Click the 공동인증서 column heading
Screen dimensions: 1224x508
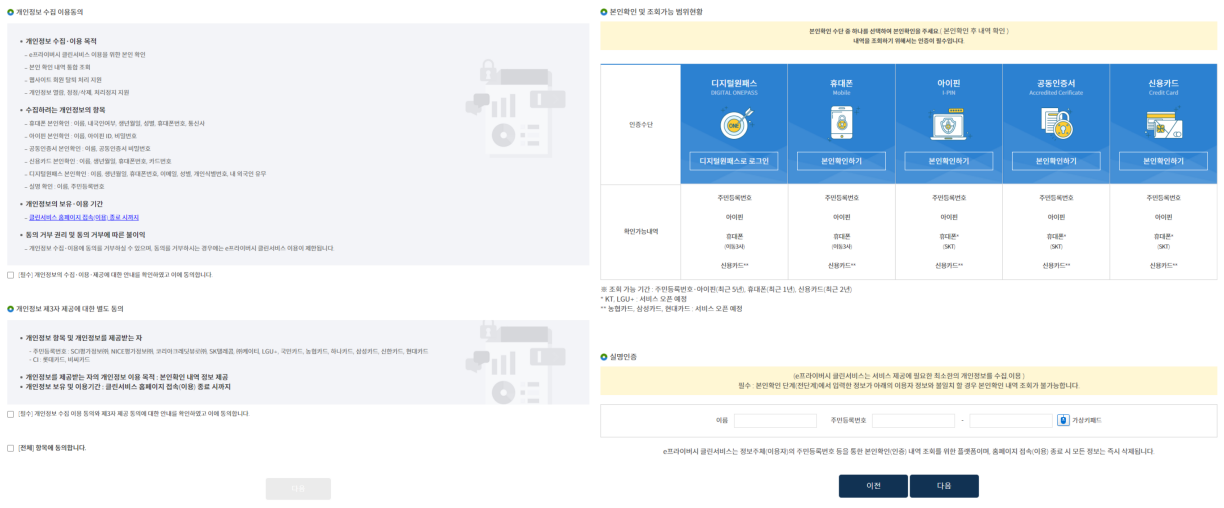click(1055, 85)
